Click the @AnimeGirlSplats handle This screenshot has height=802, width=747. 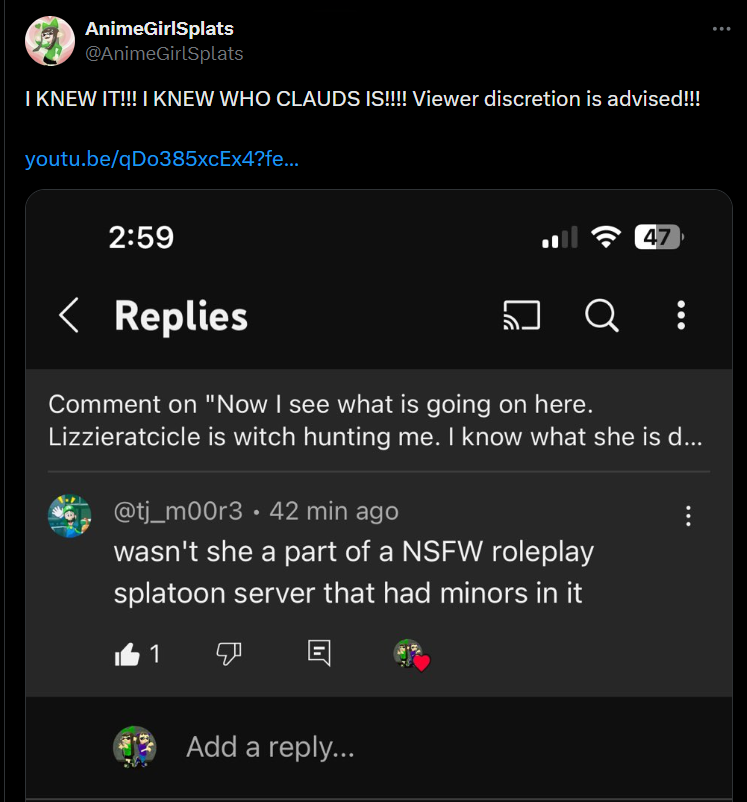164,54
